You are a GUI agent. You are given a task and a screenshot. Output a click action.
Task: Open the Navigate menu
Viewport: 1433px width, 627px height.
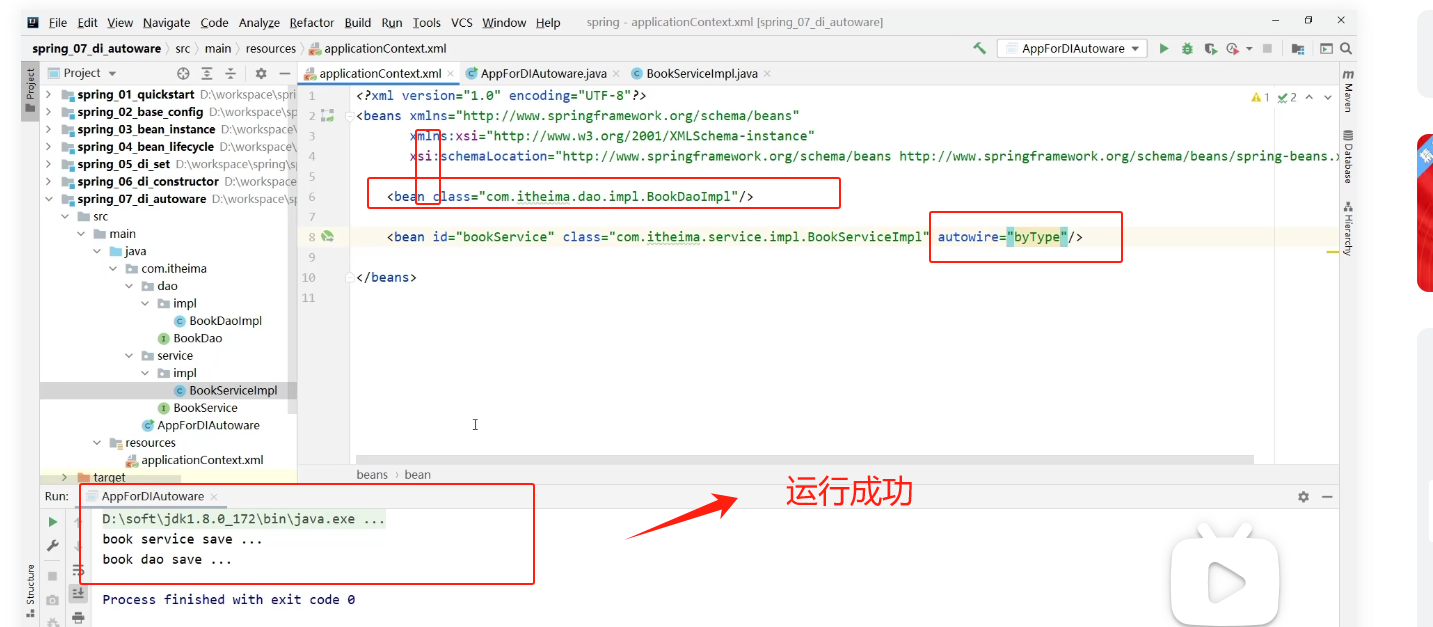click(166, 22)
